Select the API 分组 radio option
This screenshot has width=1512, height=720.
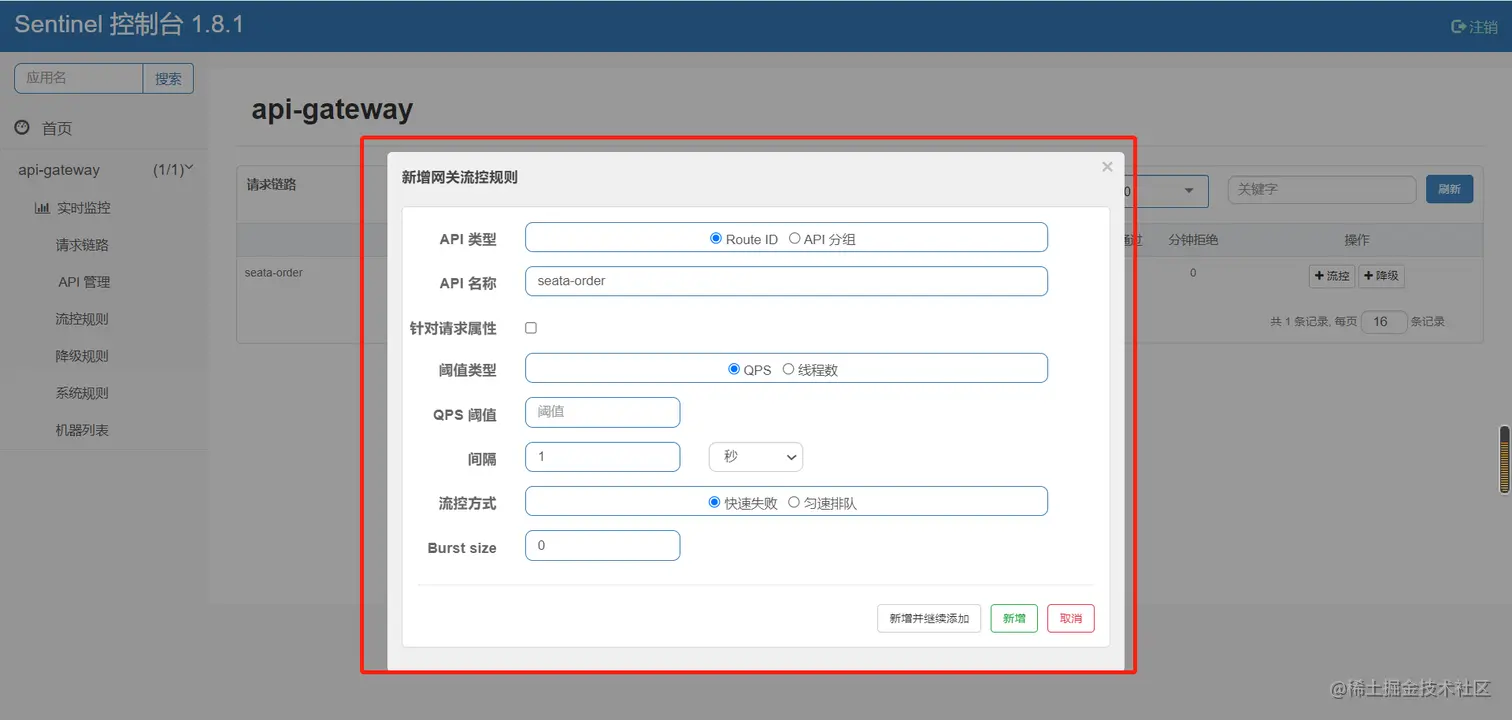click(794, 239)
